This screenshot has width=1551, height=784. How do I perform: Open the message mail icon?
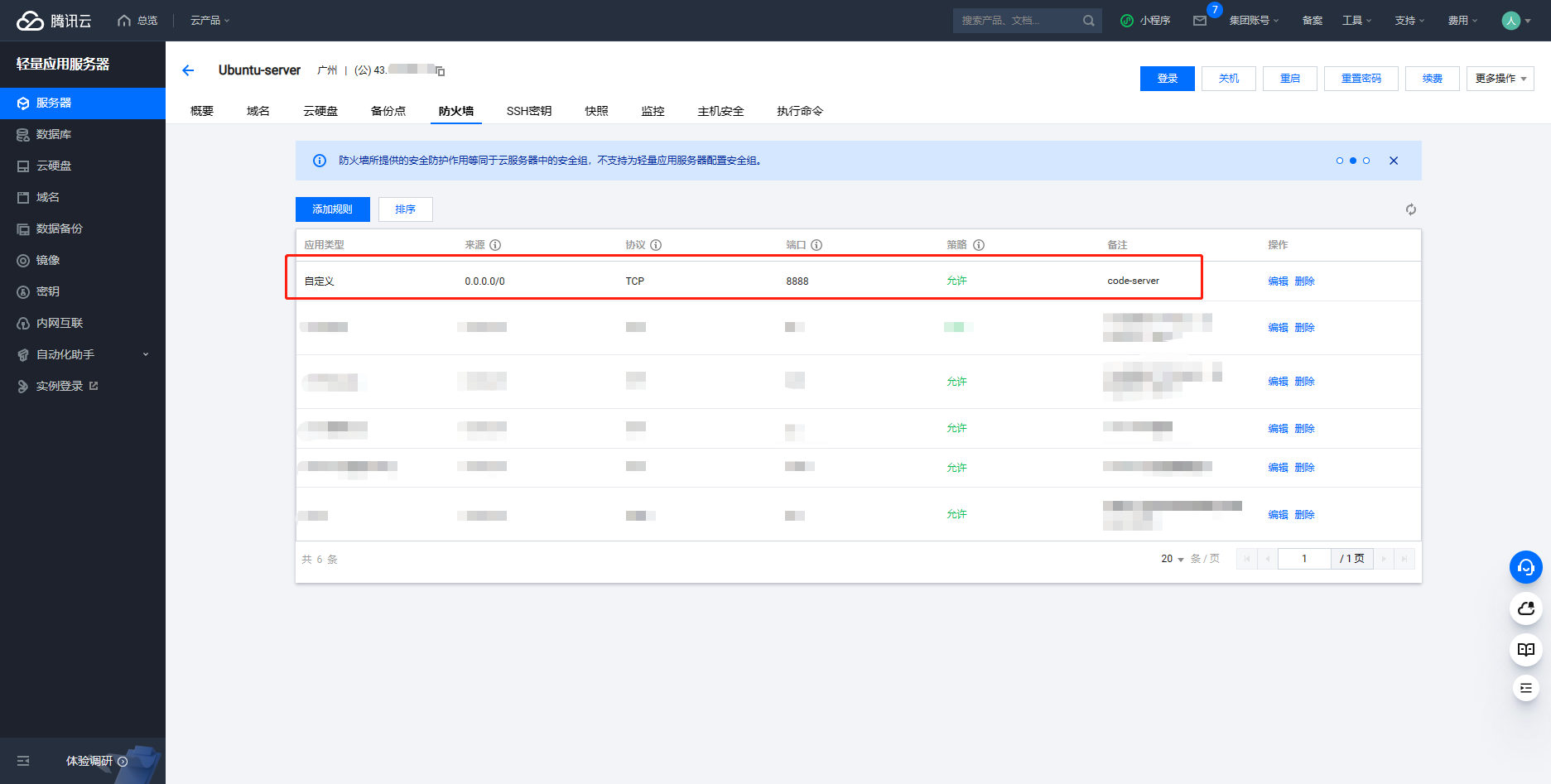click(1200, 21)
